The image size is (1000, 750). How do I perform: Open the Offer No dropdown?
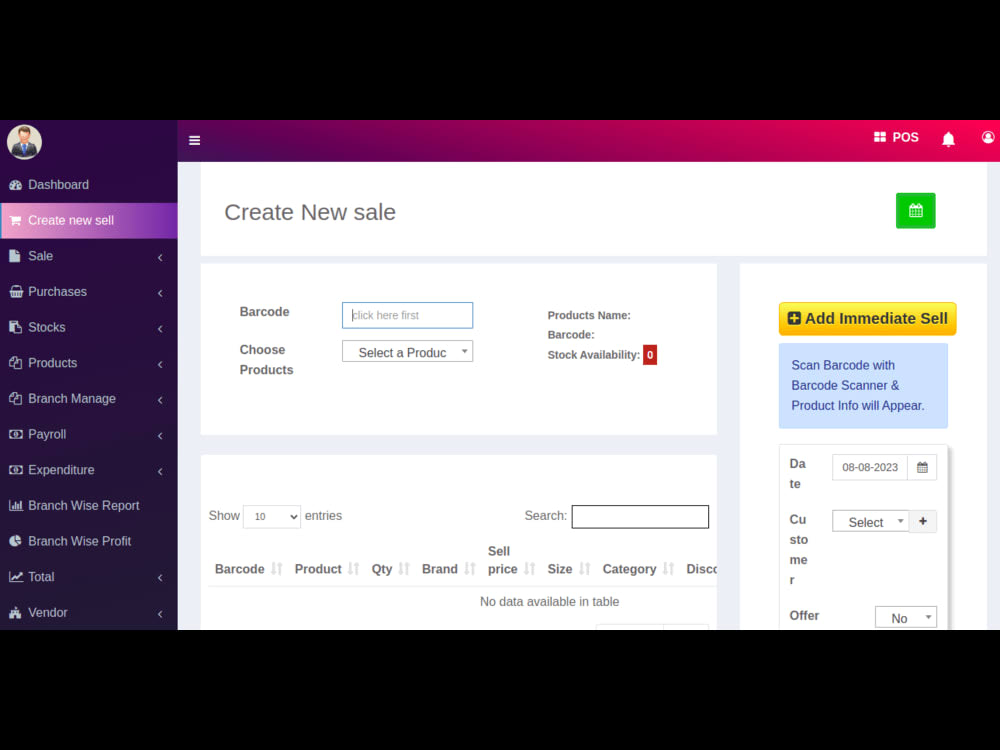pos(906,617)
